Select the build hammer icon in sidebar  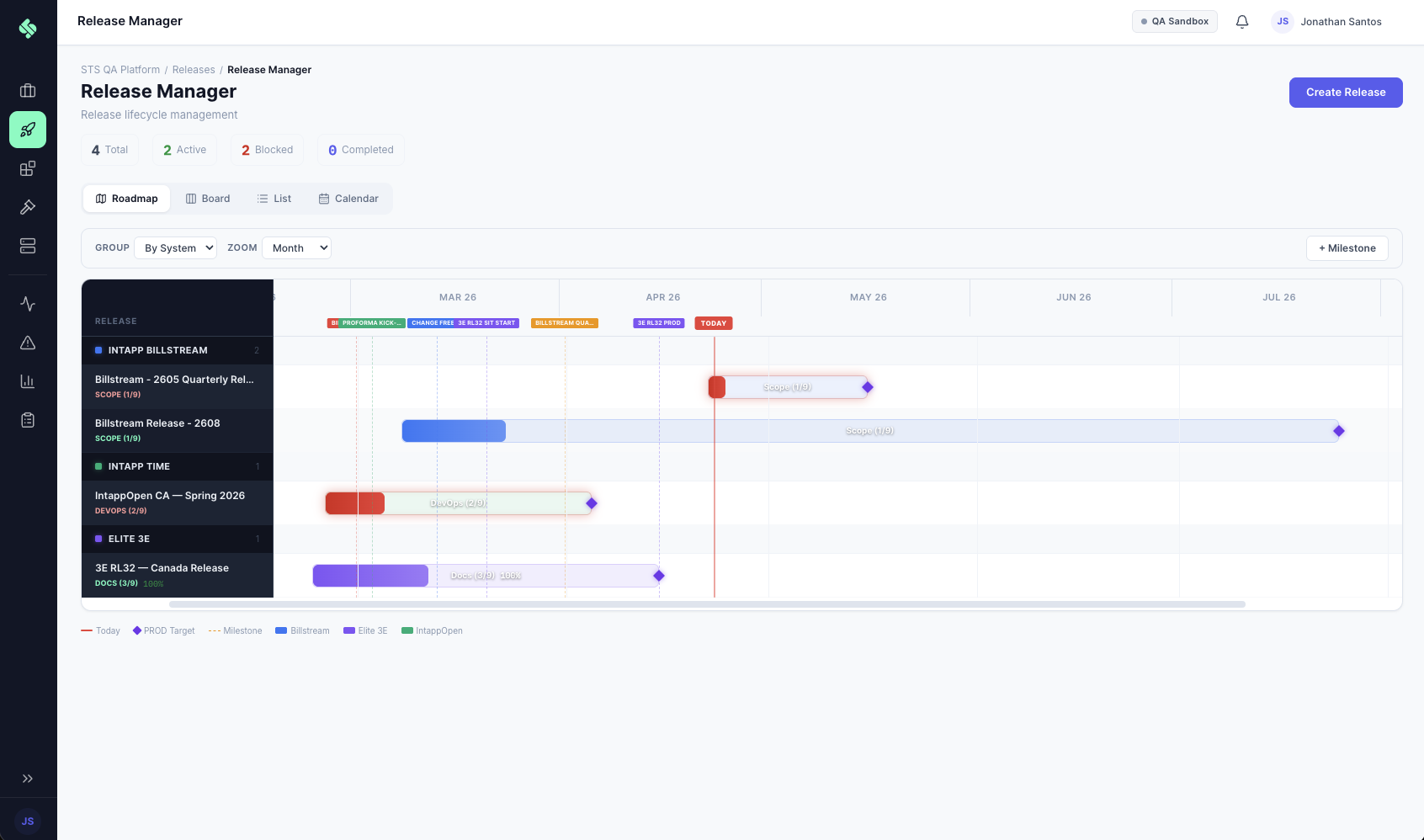tap(28, 207)
